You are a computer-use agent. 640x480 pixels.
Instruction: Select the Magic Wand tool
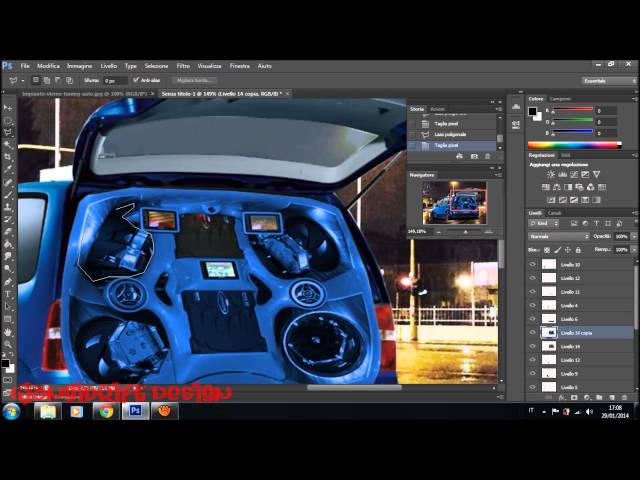tap(8, 145)
